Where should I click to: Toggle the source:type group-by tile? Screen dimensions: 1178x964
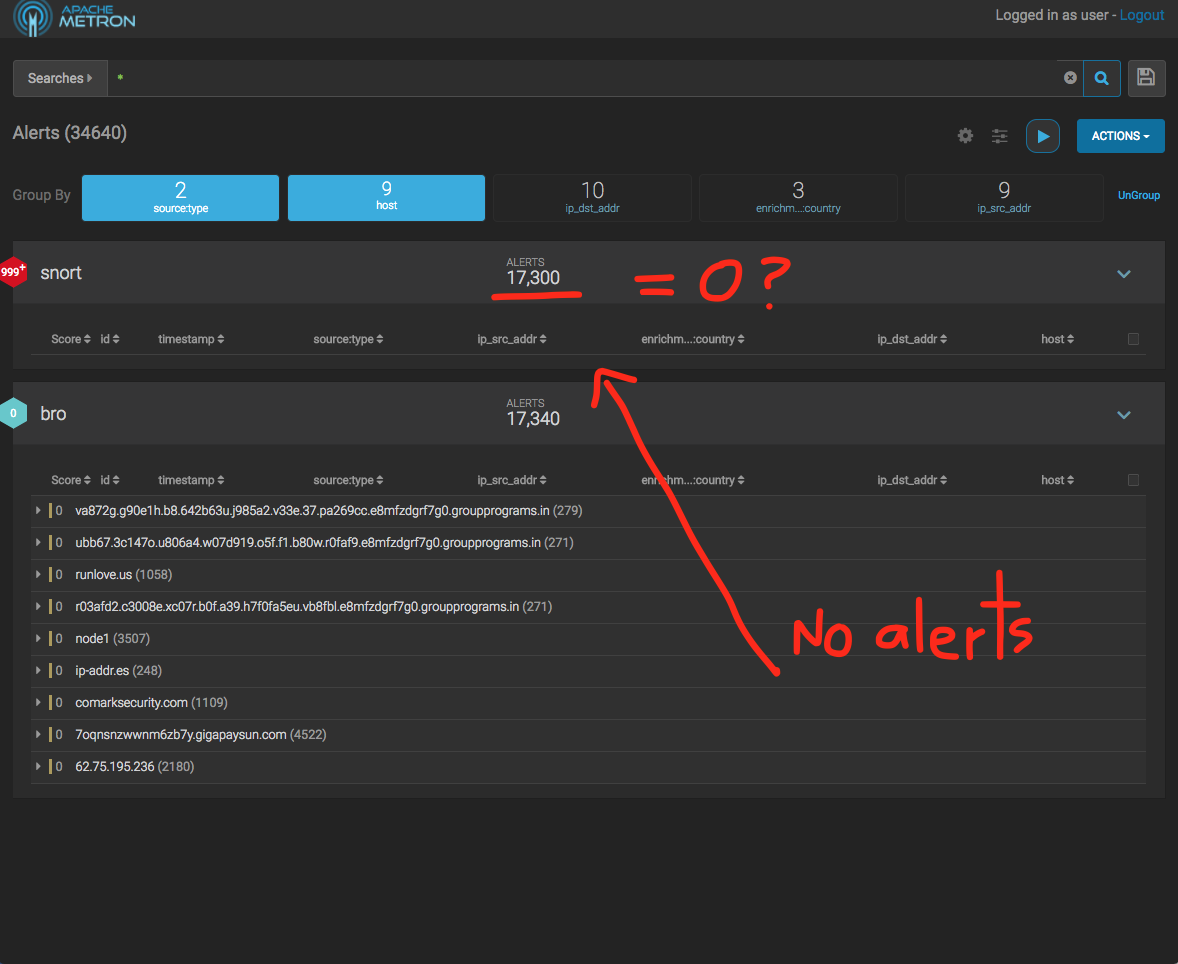coord(180,198)
